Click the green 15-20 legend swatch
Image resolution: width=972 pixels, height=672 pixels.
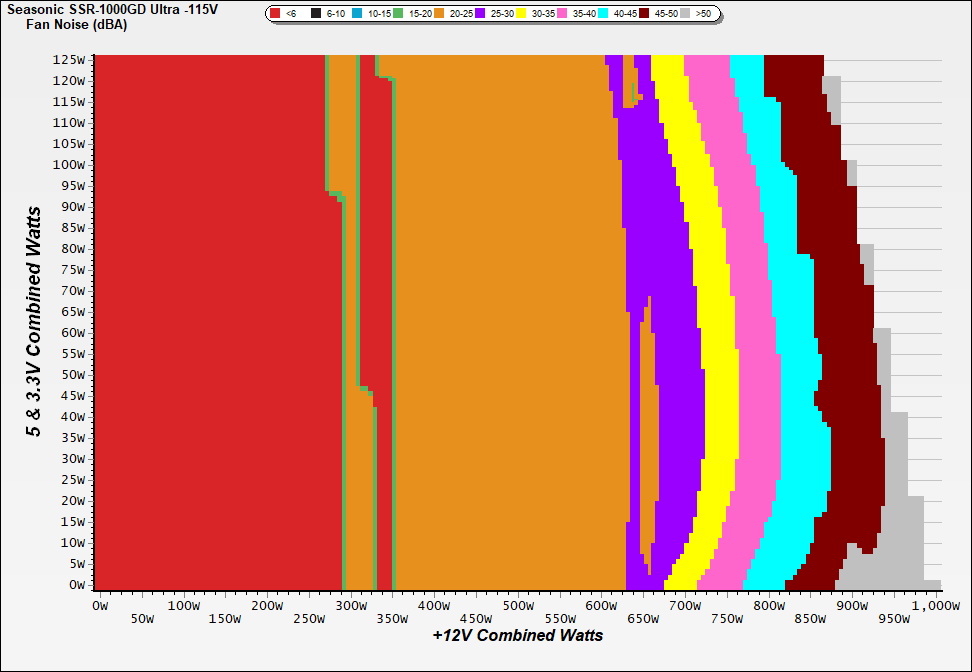tap(397, 14)
